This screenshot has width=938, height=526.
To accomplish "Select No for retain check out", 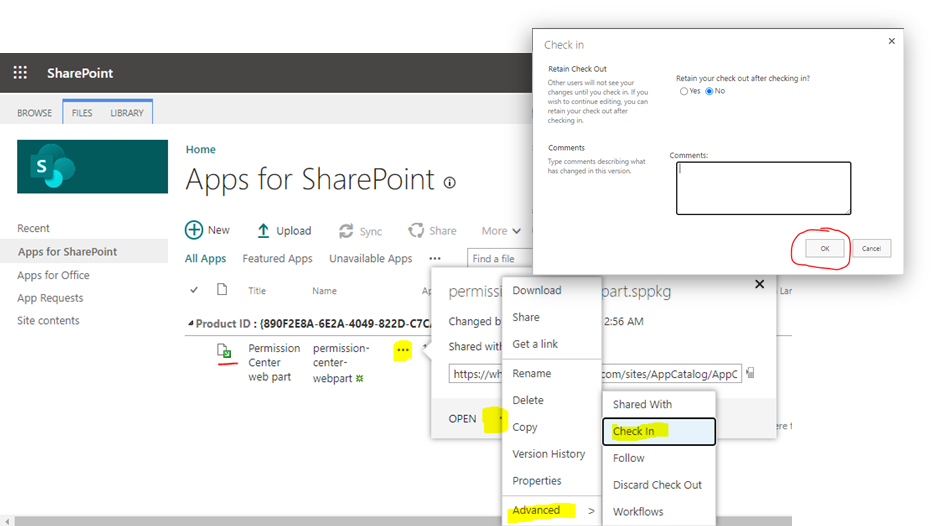I will pyautogui.click(x=709, y=92).
